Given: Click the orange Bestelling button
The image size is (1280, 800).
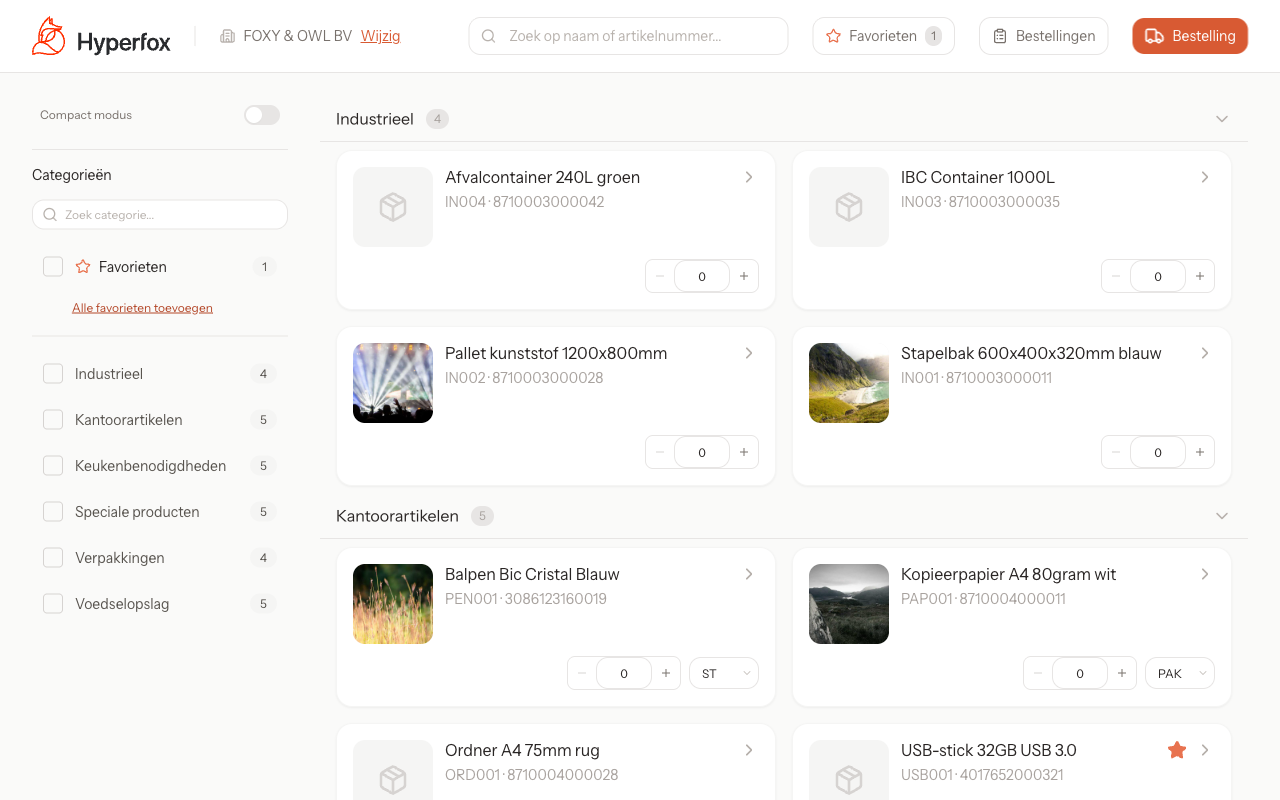Looking at the screenshot, I should pyautogui.click(x=1189, y=36).
